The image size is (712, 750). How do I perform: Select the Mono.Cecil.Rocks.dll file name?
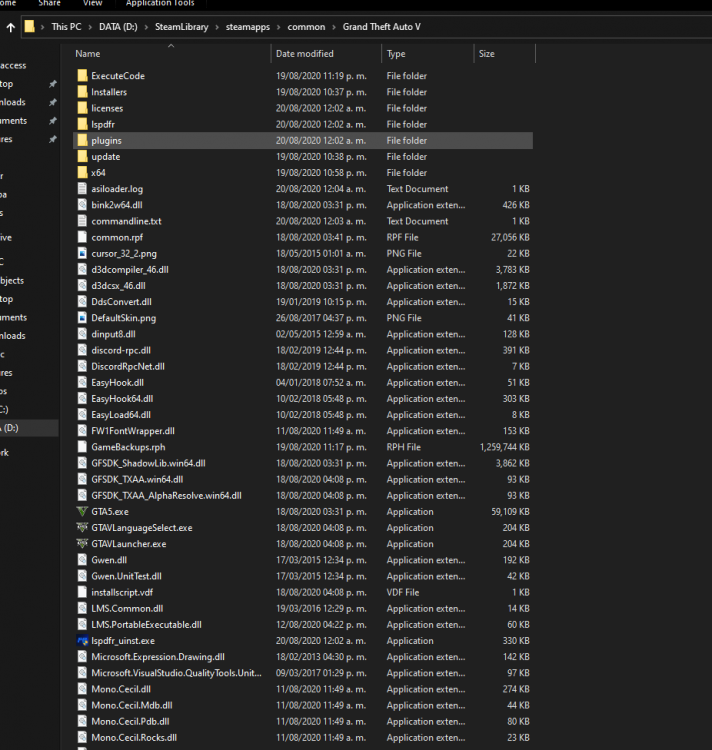[x=134, y=738]
